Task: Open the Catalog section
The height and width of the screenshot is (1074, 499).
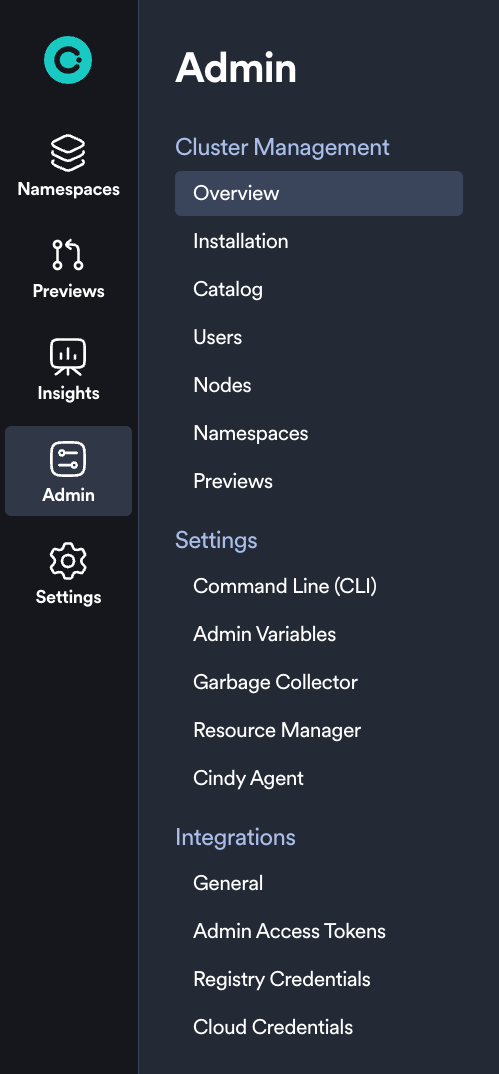Action: point(228,289)
